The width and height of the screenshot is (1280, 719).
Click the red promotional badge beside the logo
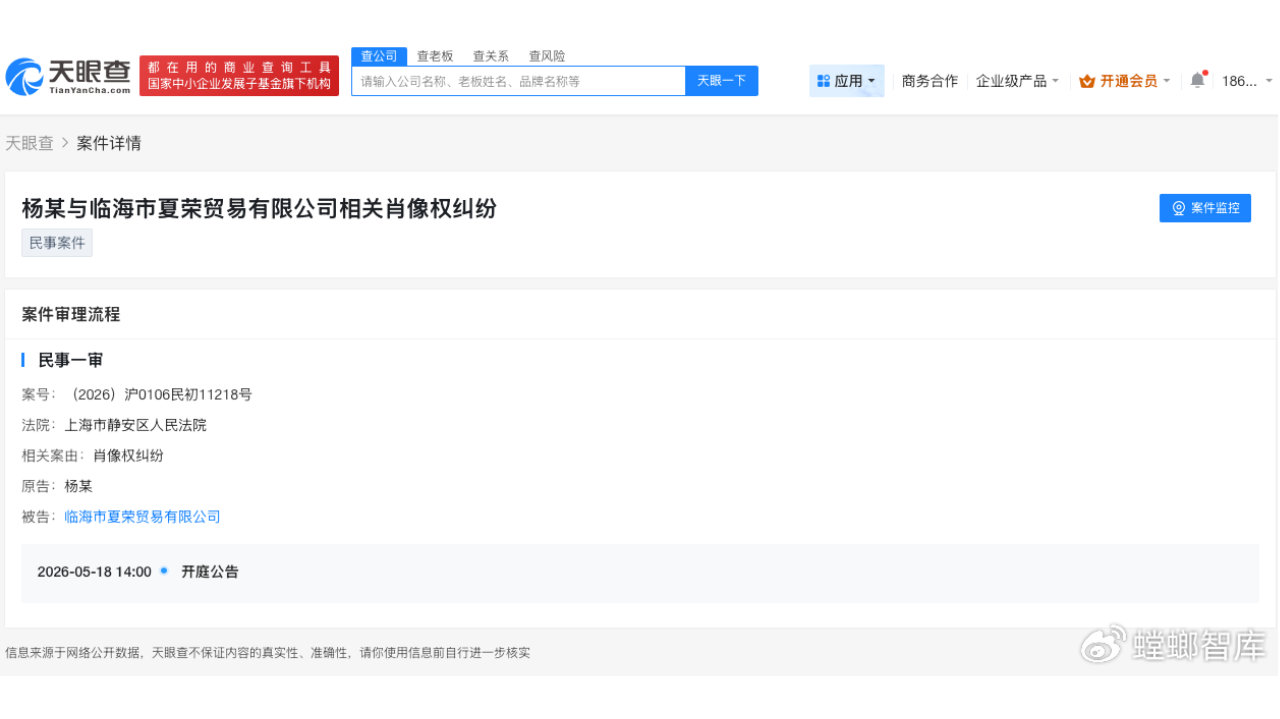(x=238, y=74)
